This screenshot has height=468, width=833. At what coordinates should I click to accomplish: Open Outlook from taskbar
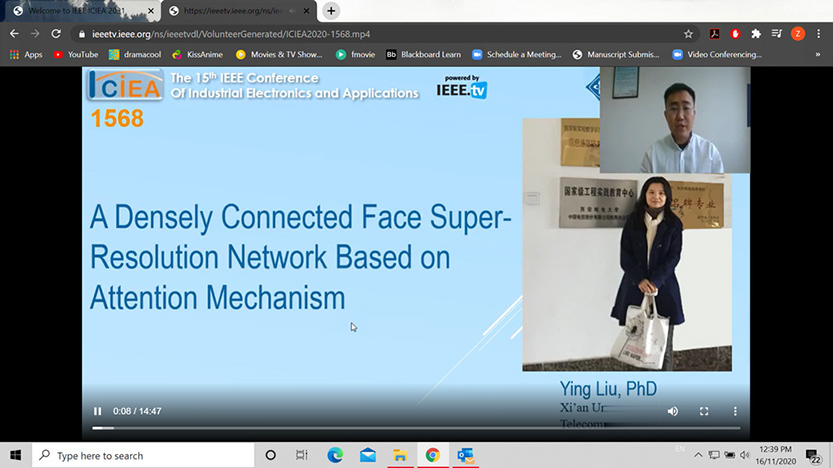(465, 455)
